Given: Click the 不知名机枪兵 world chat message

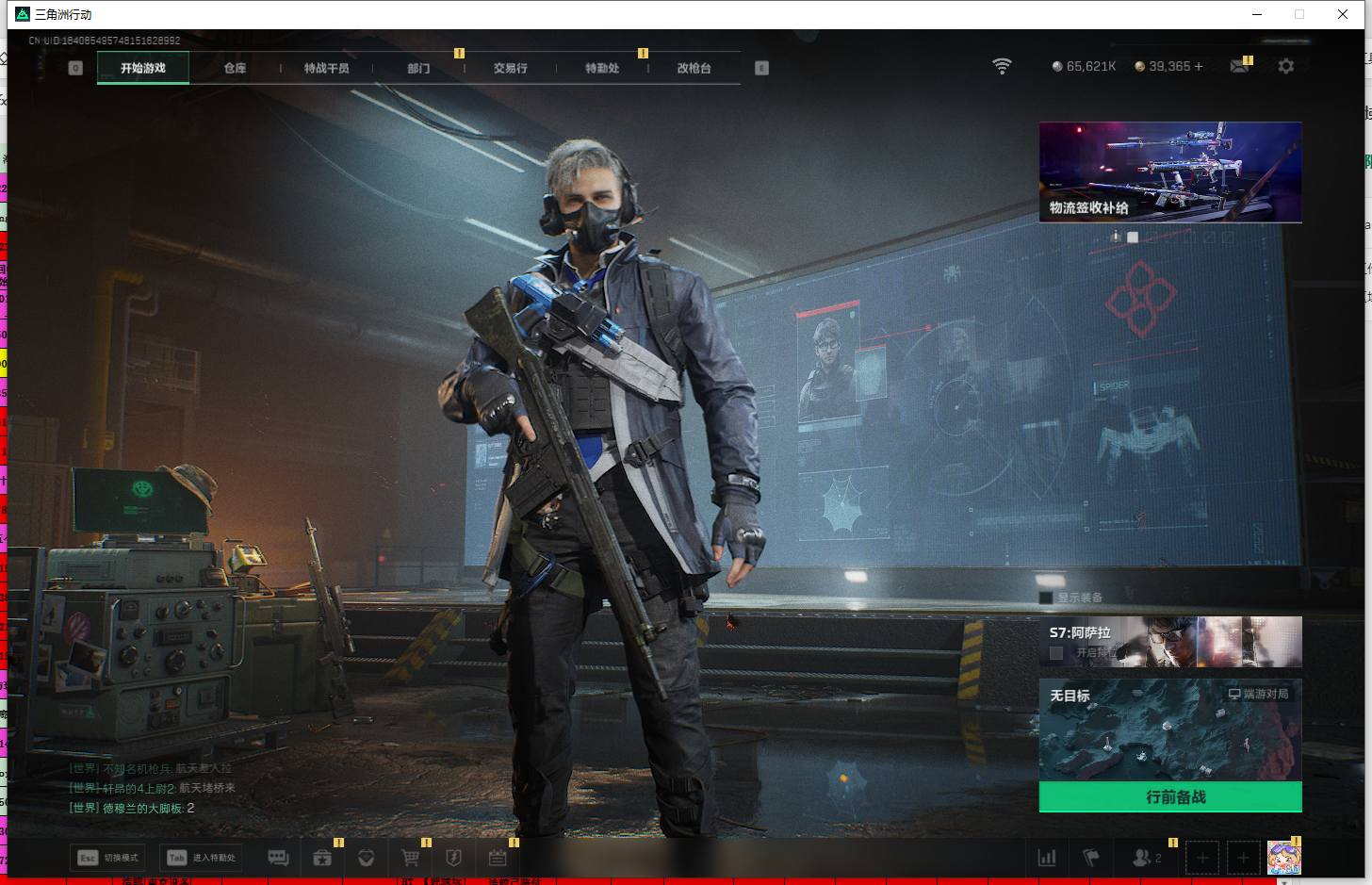Looking at the screenshot, I should point(150,768).
